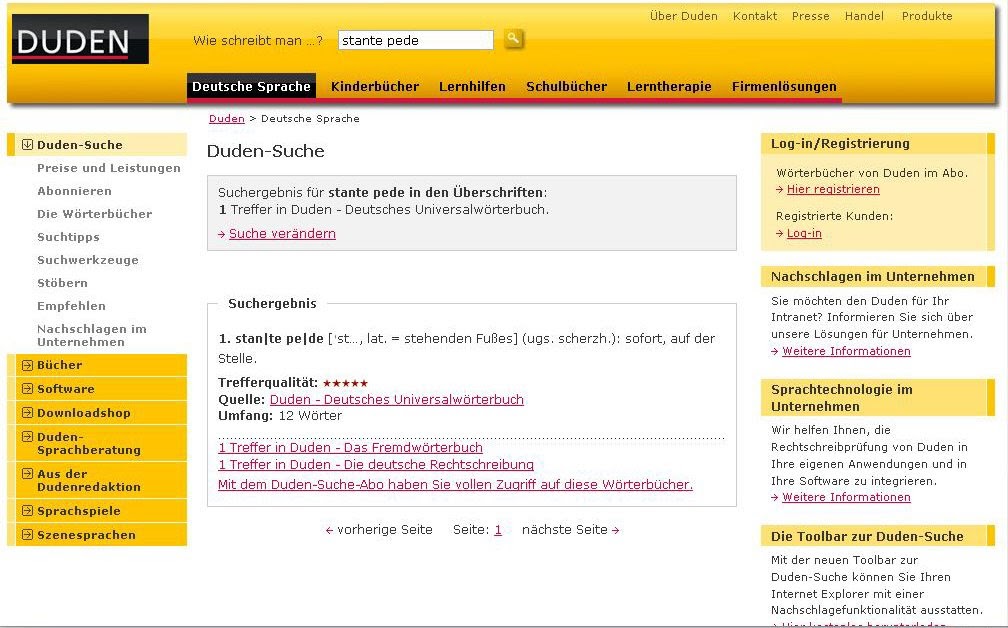Viewport: 1008px width, 628px height.
Task: Click the 'Umfang: 12 Wörter' text
Action: [x=280, y=416]
